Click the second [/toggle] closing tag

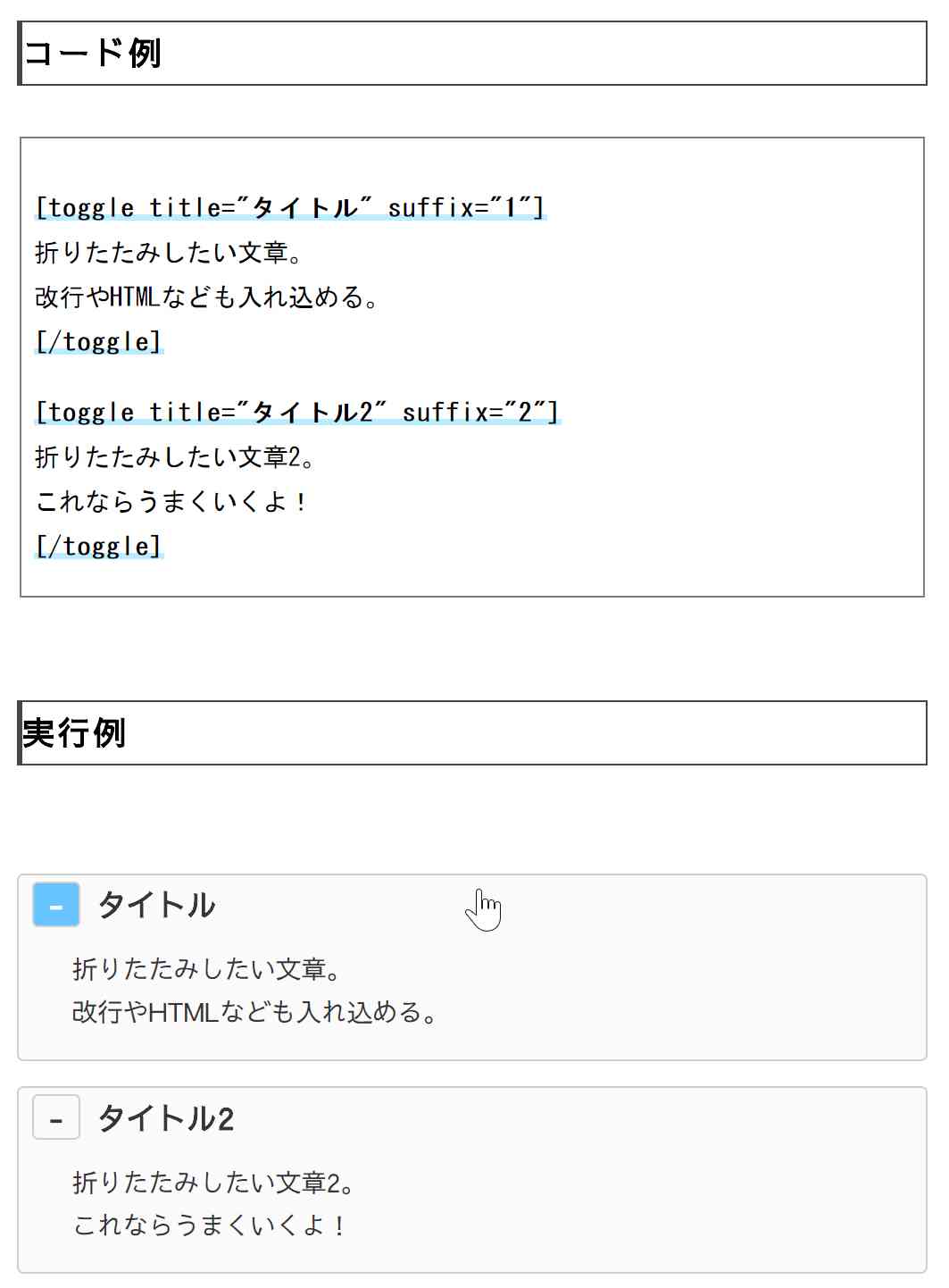99,547
